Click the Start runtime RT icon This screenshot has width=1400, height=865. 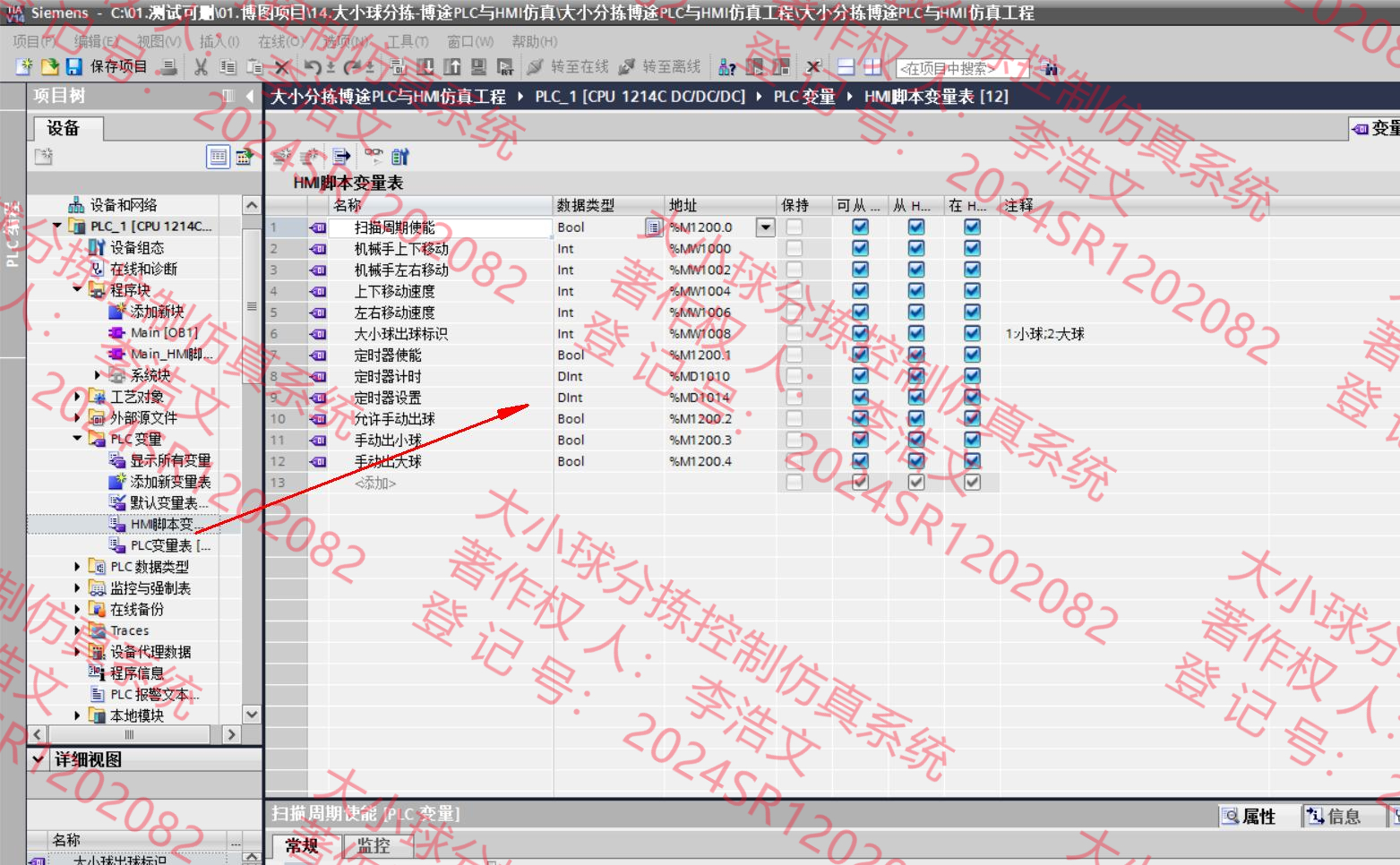point(505,67)
